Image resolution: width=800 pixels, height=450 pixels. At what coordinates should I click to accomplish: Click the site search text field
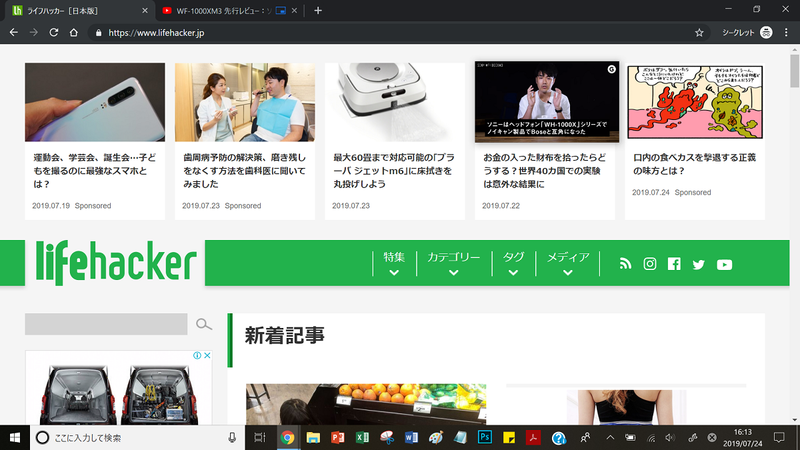pyautogui.click(x=106, y=324)
